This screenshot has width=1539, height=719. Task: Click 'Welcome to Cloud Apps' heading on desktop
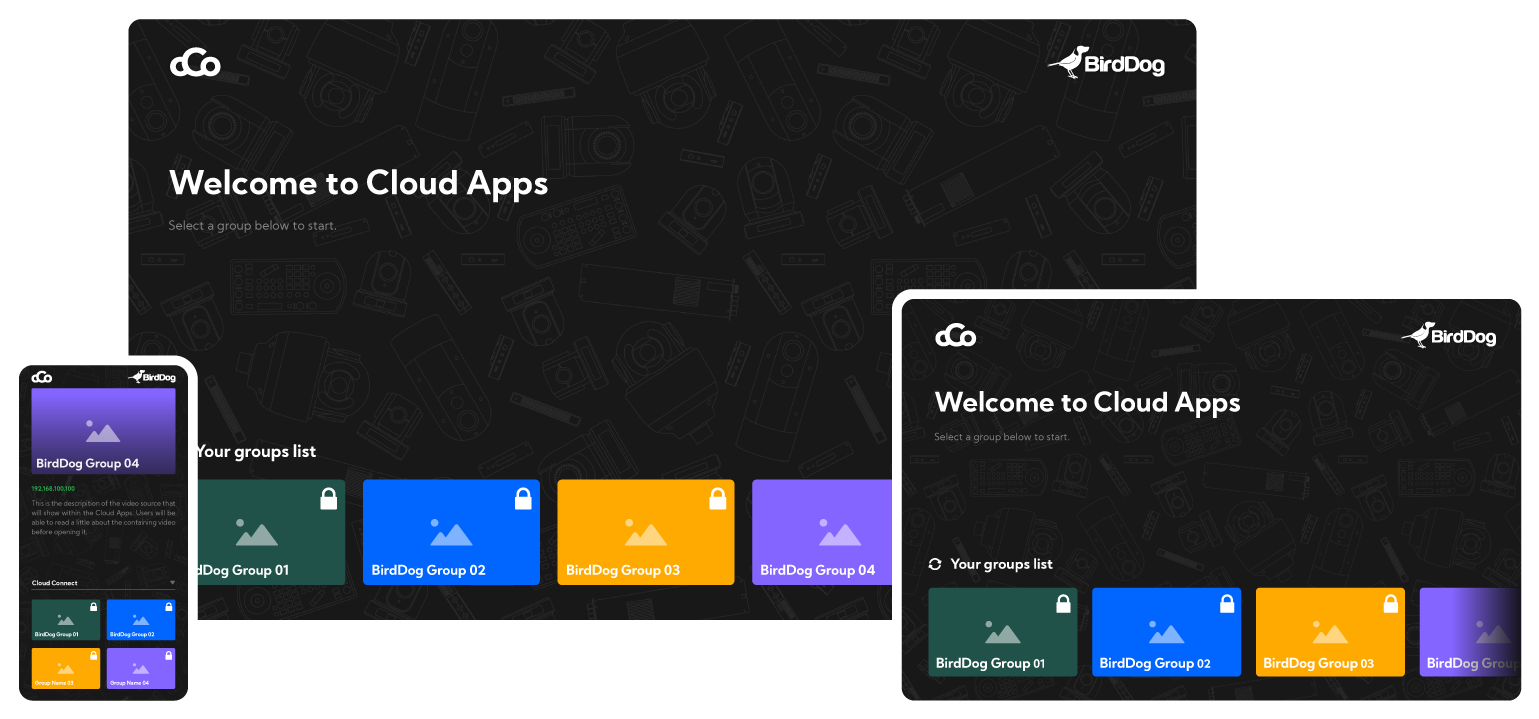tap(358, 183)
